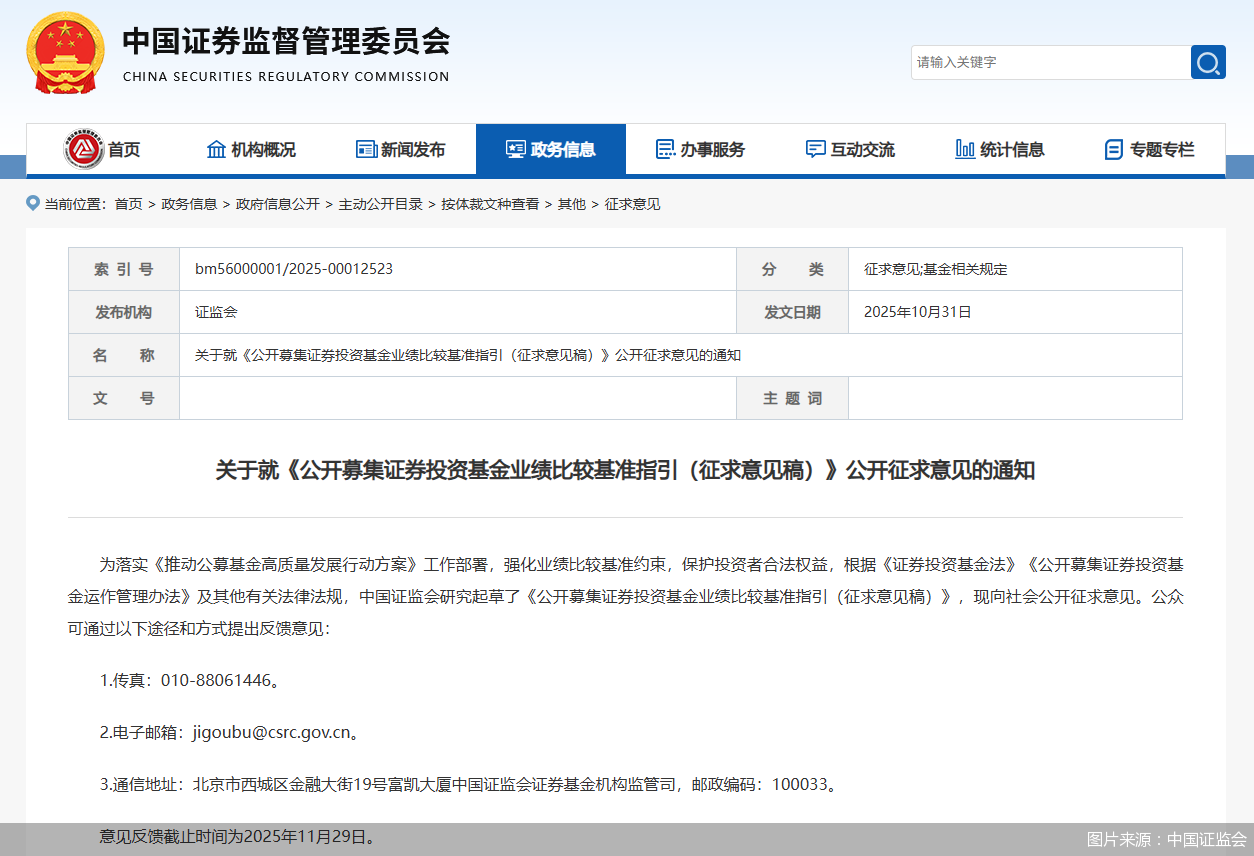This screenshot has width=1254, height=856.
Task: Click the monitor icon next to 政务信息
Action: click(516, 149)
